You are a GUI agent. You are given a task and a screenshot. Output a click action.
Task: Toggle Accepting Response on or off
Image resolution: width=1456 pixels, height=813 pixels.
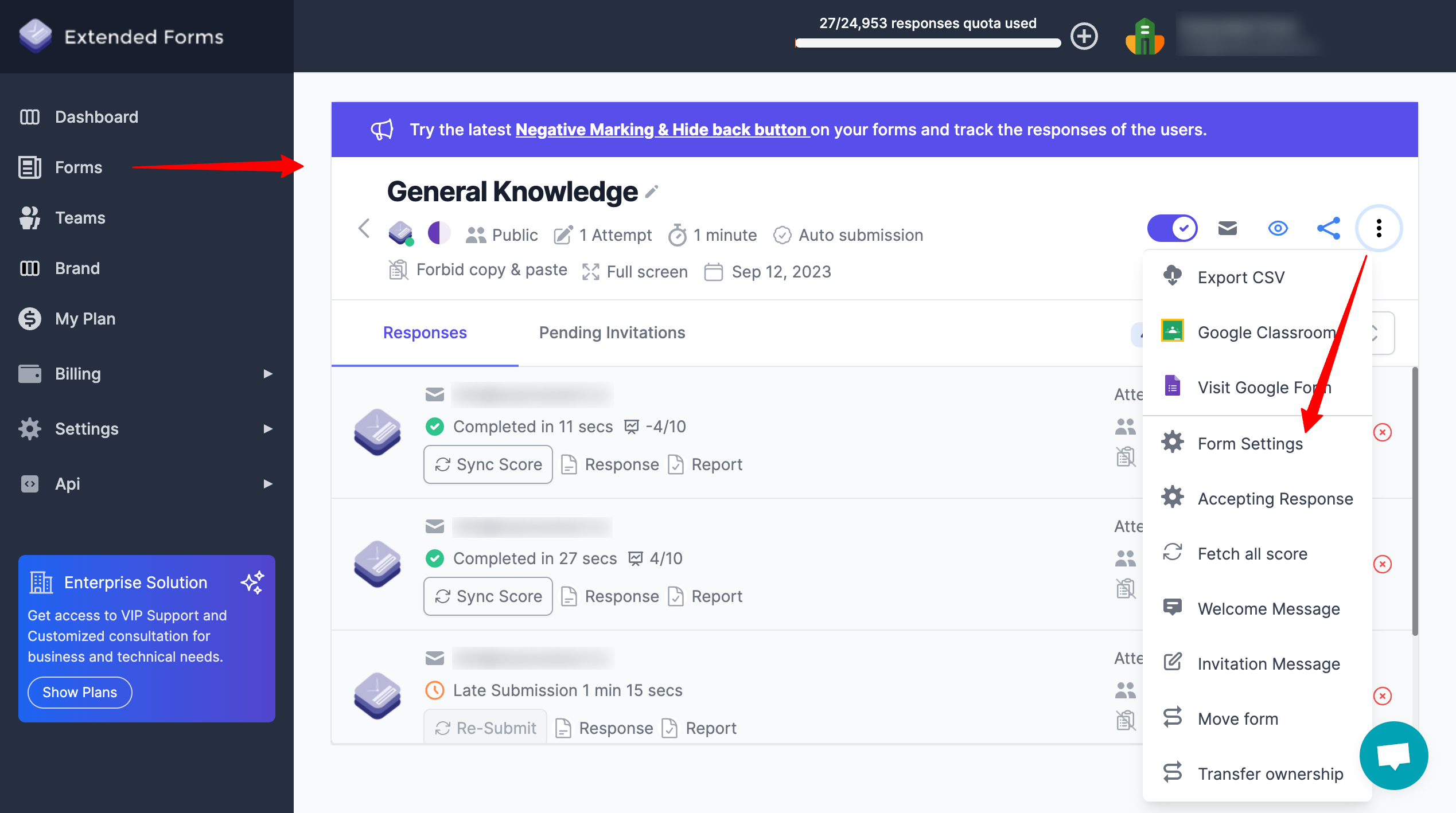click(1275, 498)
